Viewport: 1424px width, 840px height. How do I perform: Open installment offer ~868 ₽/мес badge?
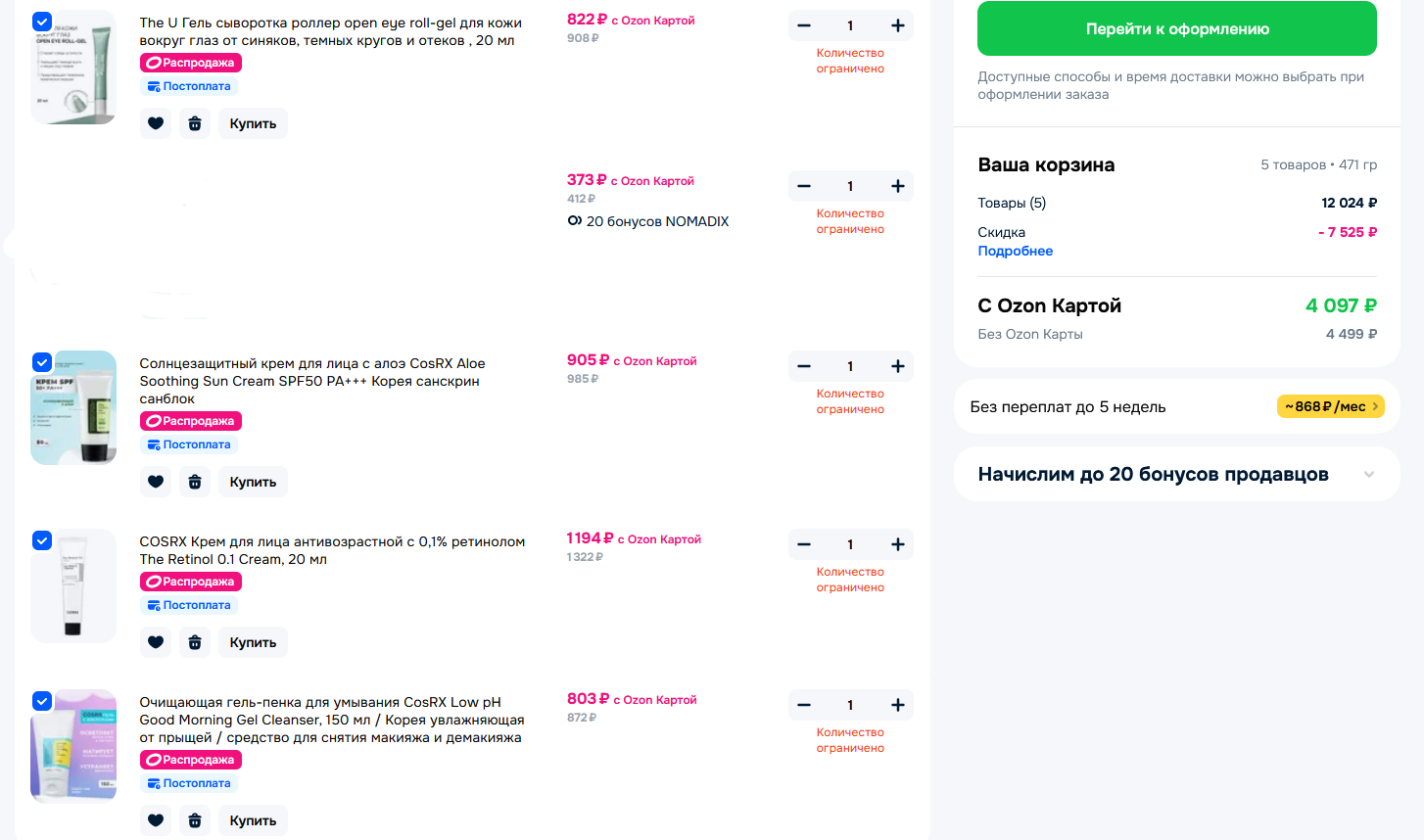1331,406
